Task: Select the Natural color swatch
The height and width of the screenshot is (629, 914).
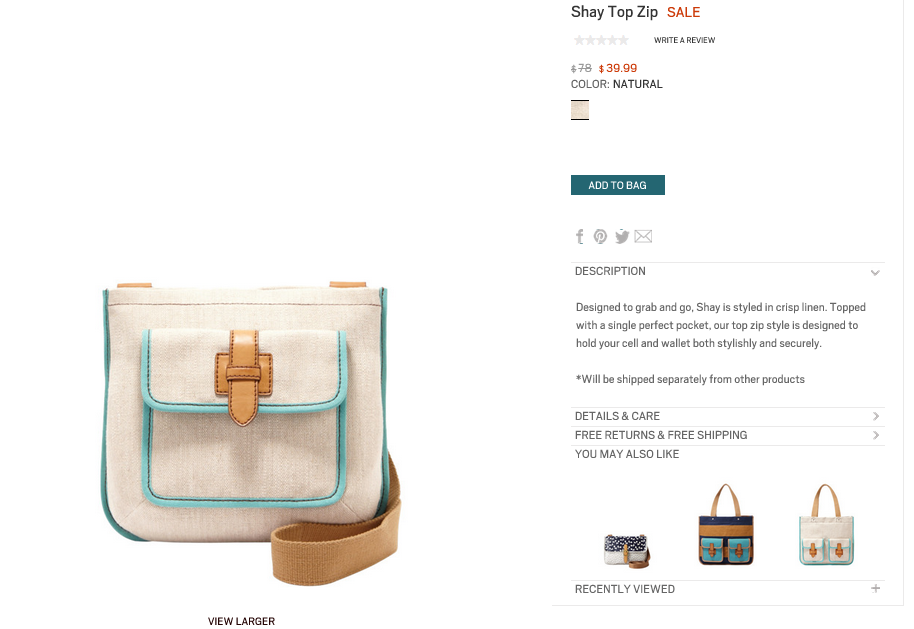Action: click(579, 110)
